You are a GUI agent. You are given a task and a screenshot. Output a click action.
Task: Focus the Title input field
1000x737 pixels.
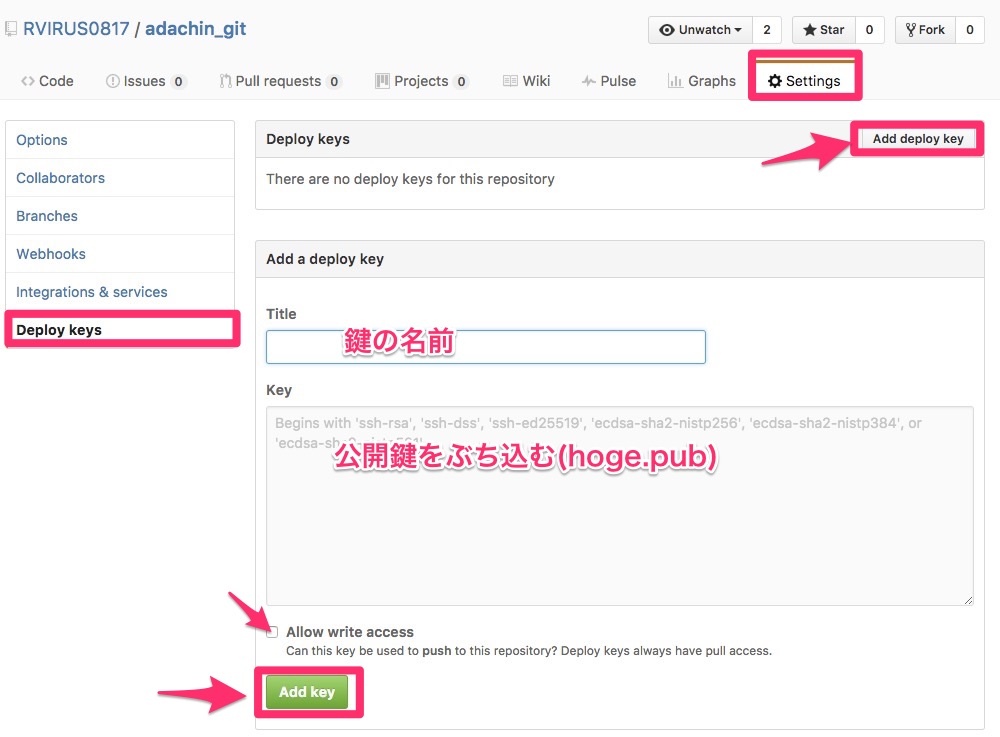pyautogui.click(x=486, y=347)
